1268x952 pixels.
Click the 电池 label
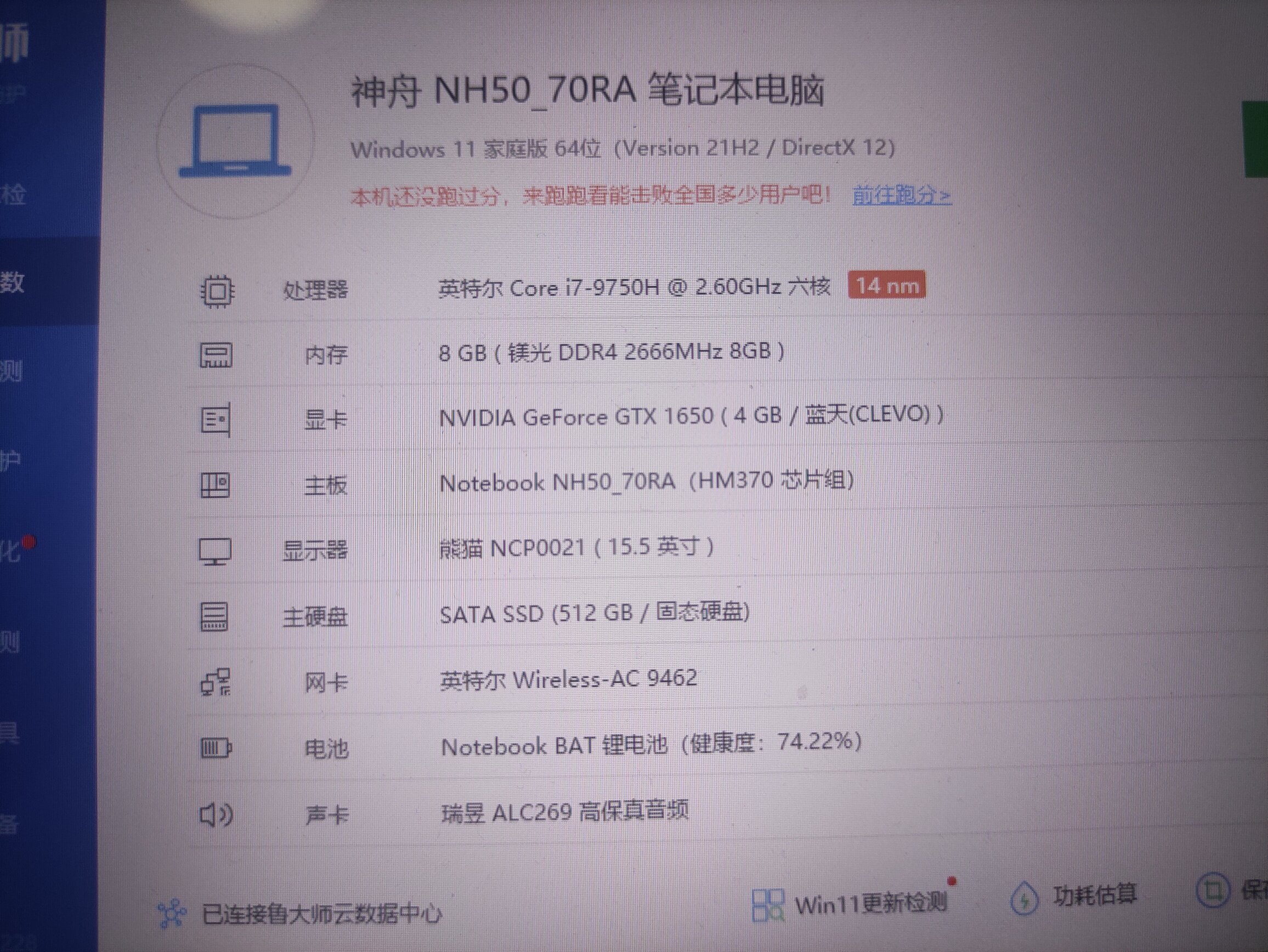click(326, 749)
